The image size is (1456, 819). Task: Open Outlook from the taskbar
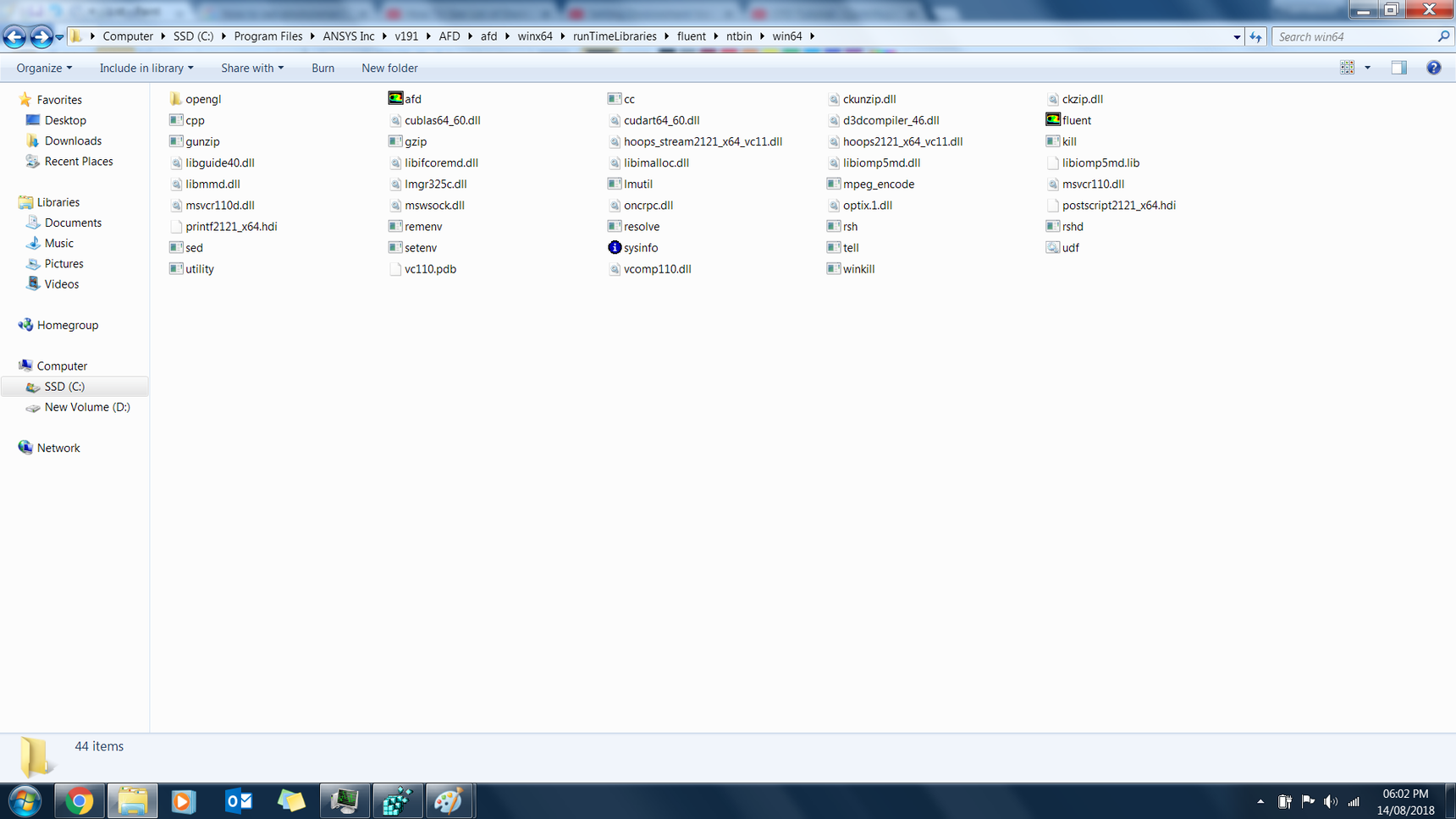(239, 800)
